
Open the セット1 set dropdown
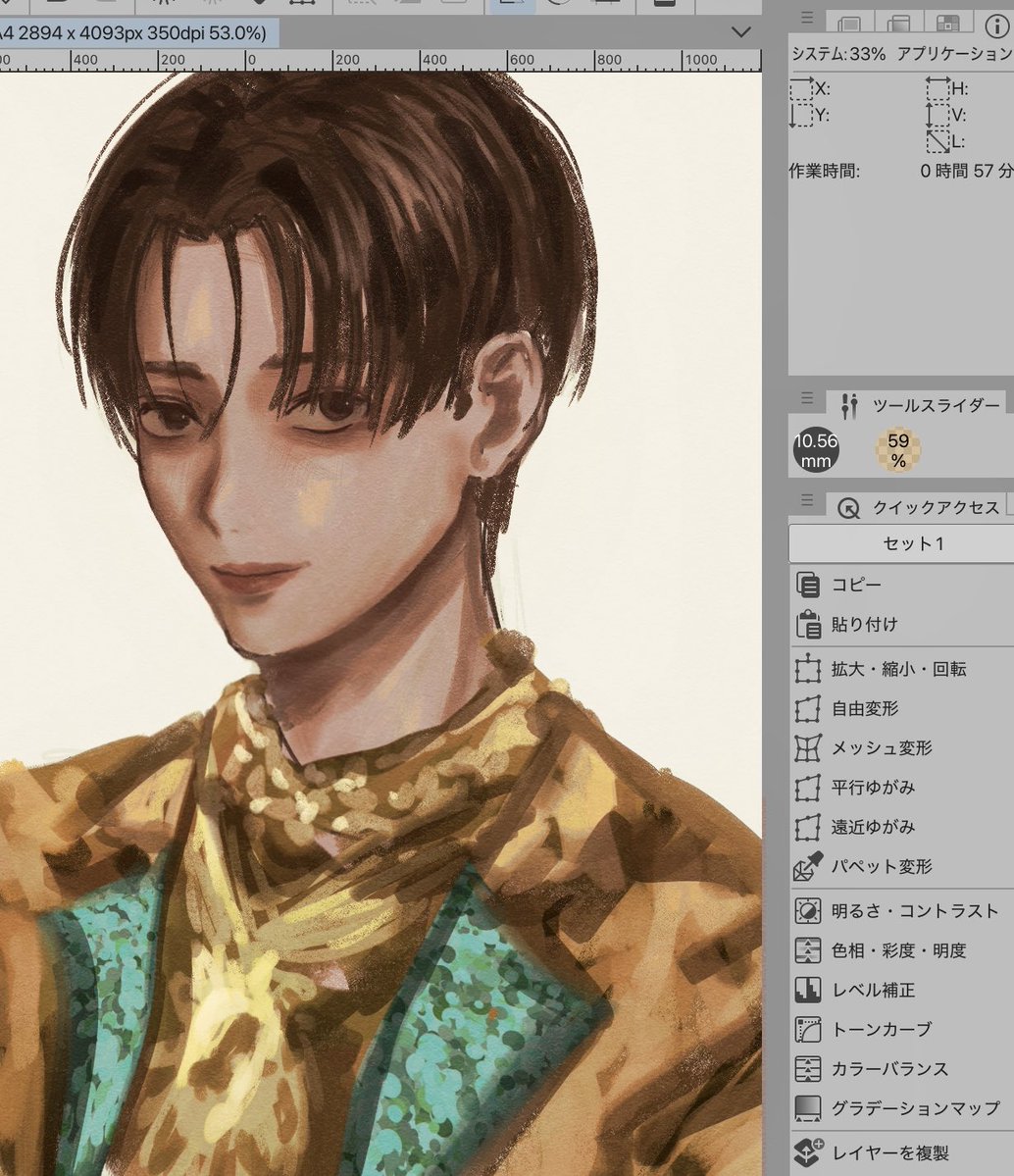901,543
